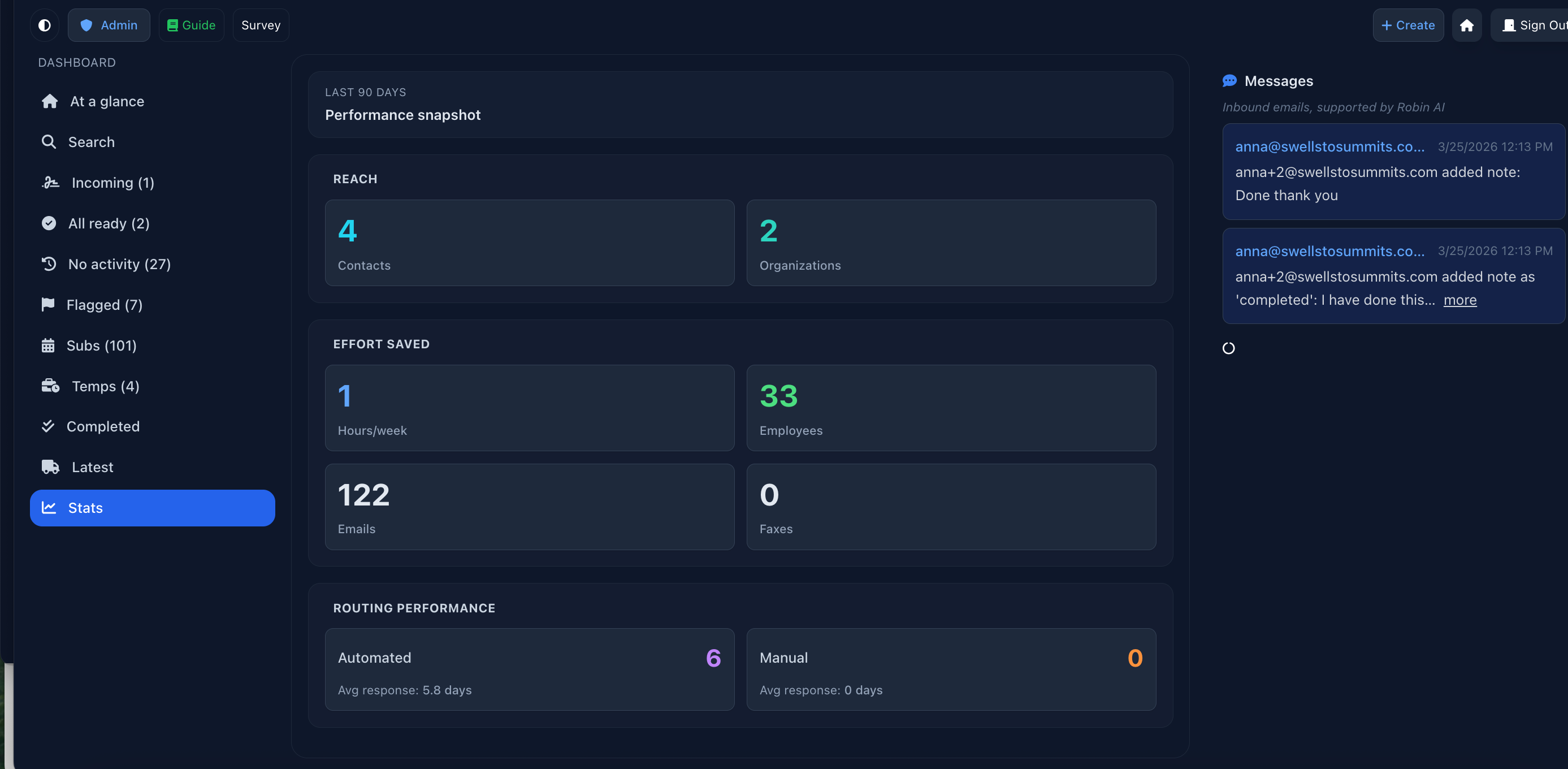Open Temps (4) section
Viewport: 1568px width, 769px height.
[105, 386]
